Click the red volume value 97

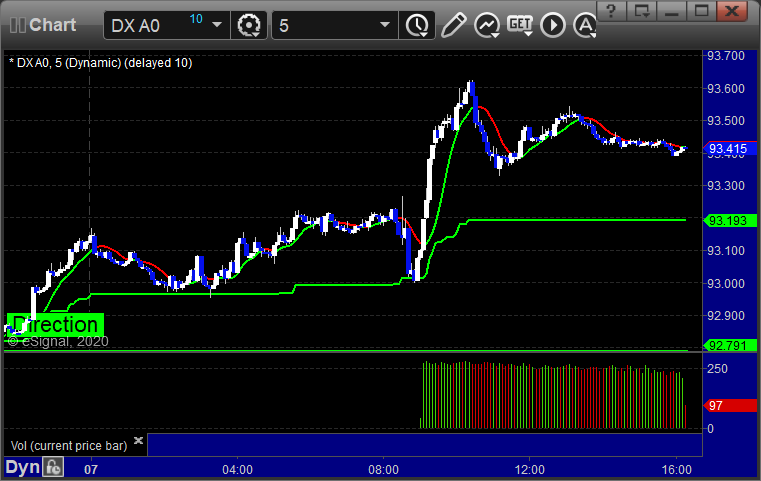pos(730,405)
